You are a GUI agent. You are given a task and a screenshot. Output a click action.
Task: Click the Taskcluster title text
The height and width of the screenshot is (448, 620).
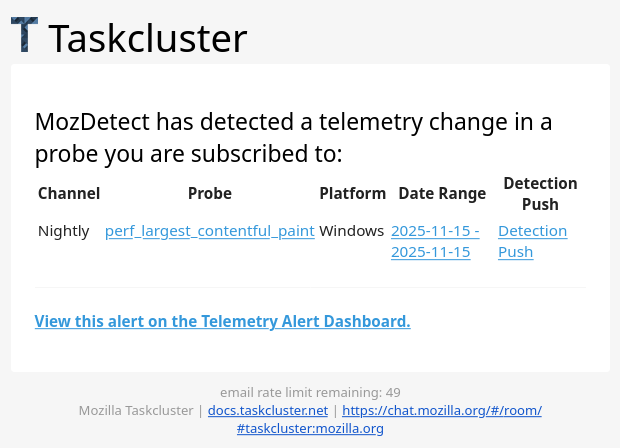[x=147, y=38]
